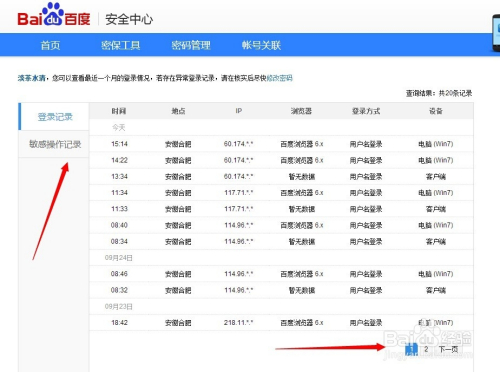Click the IP cell in the 13:34 row
Screen dimensions: 500x372
point(239,176)
